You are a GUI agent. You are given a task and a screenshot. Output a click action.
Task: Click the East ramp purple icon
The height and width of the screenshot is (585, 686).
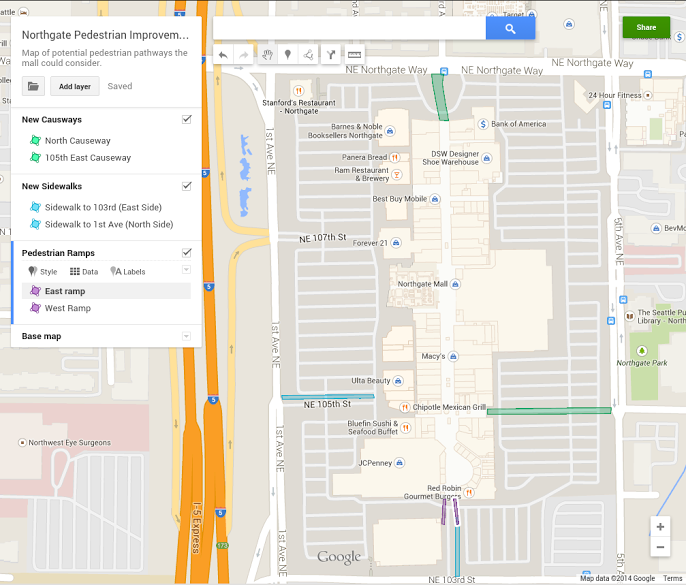pyautogui.click(x=35, y=291)
